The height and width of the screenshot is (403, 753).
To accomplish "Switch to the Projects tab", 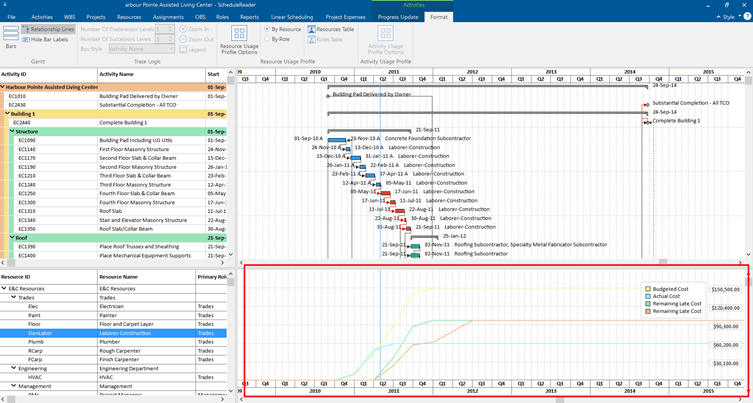I will 96,17.
